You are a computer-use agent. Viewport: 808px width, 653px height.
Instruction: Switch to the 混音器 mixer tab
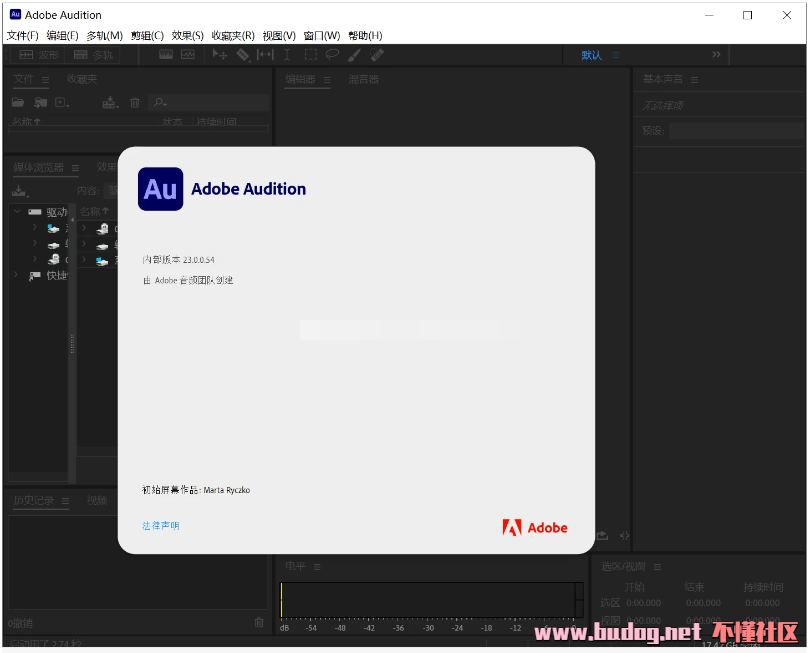364,79
